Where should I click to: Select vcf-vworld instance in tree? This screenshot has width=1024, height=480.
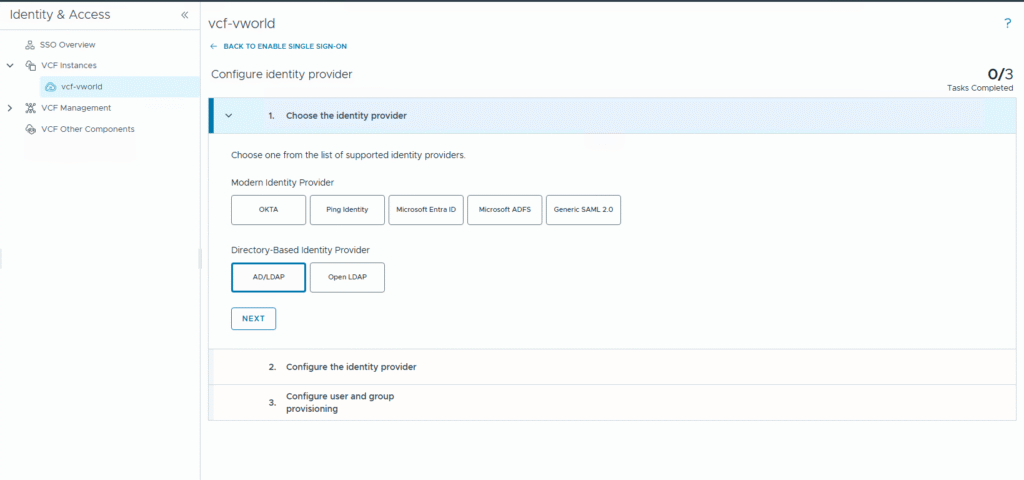coord(81,87)
